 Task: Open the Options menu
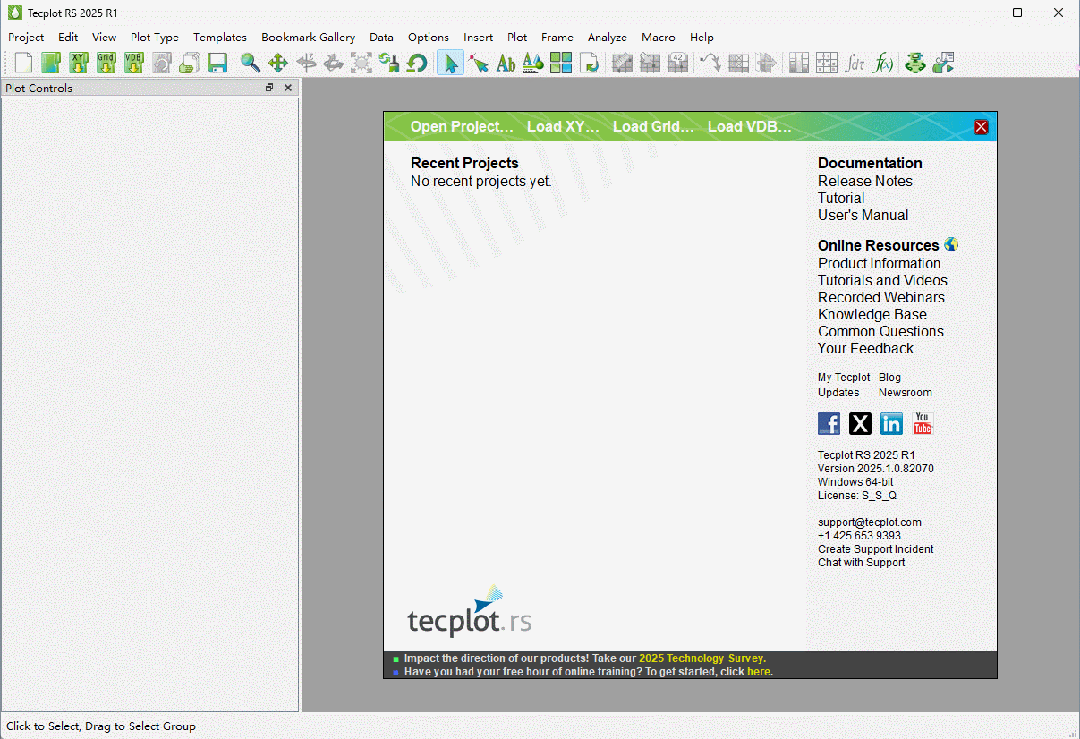(x=428, y=37)
